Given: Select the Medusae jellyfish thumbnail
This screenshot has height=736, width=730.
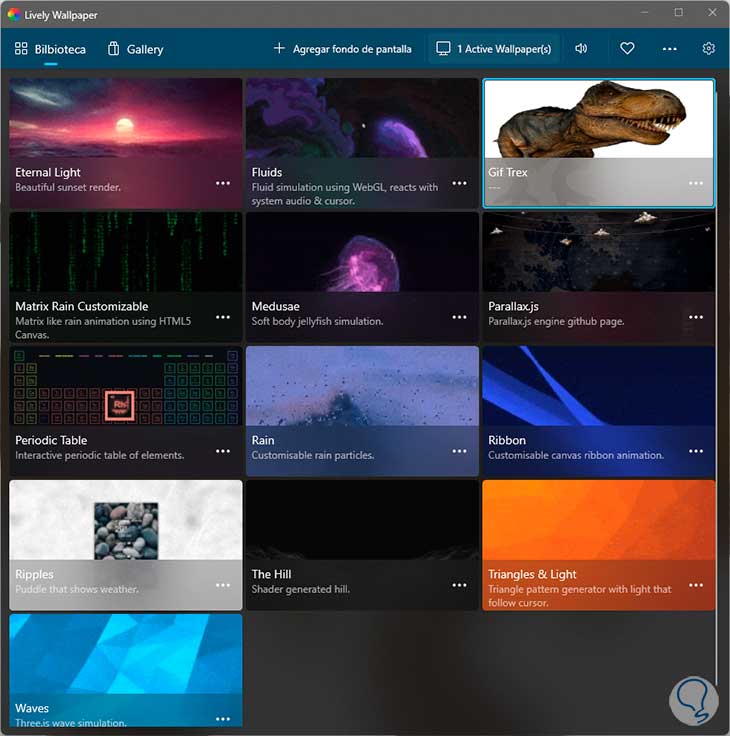Looking at the screenshot, I should (x=362, y=252).
